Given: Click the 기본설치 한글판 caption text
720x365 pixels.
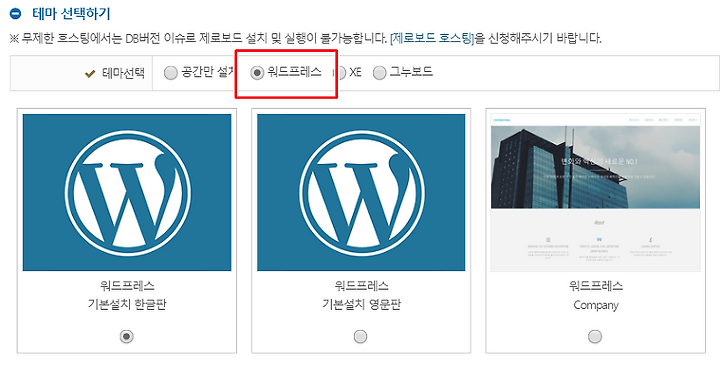Looking at the screenshot, I should pos(127,305).
